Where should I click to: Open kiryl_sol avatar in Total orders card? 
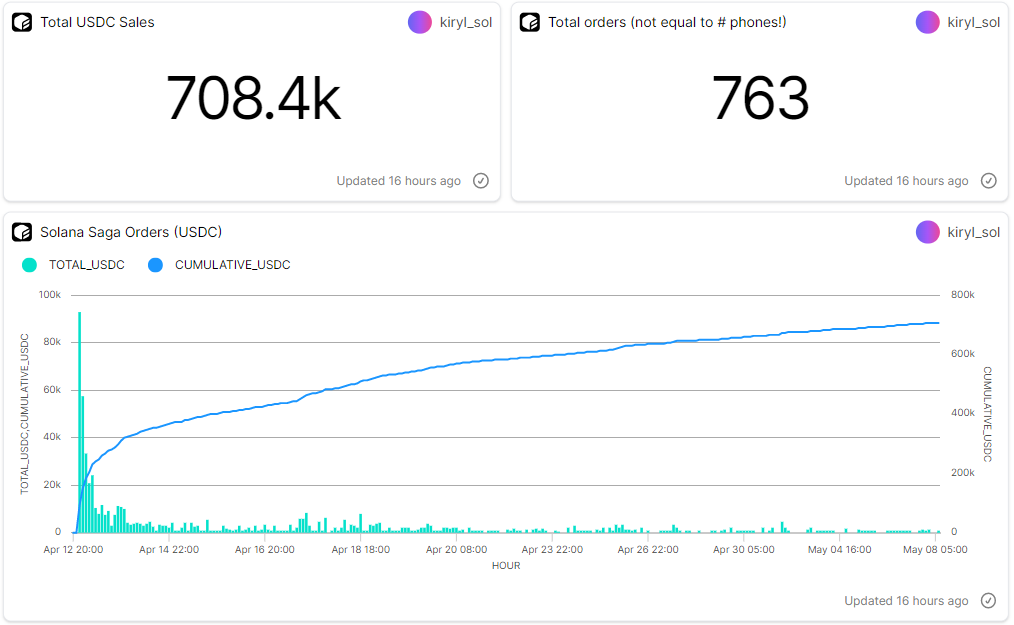click(x=927, y=23)
